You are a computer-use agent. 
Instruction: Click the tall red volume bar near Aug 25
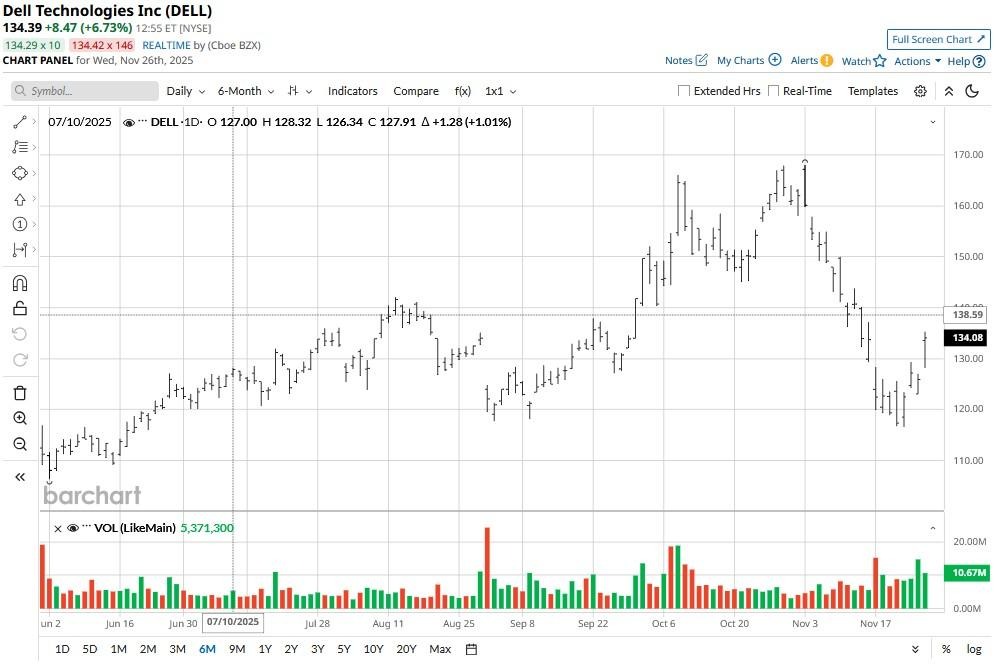click(x=487, y=568)
